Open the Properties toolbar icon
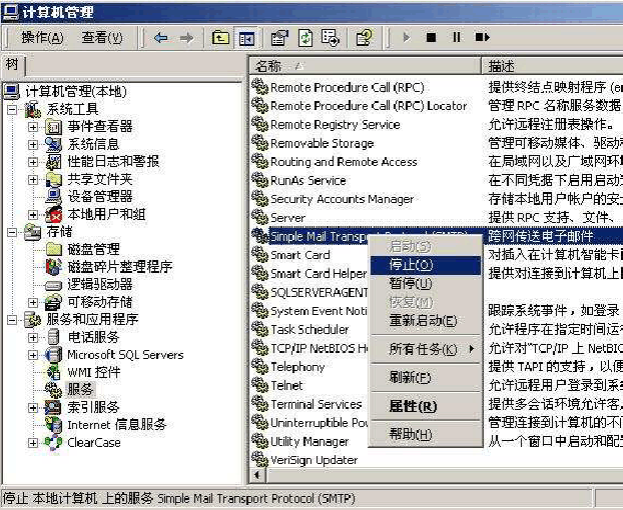Screen dimensions: 623x510 click(279, 38)
